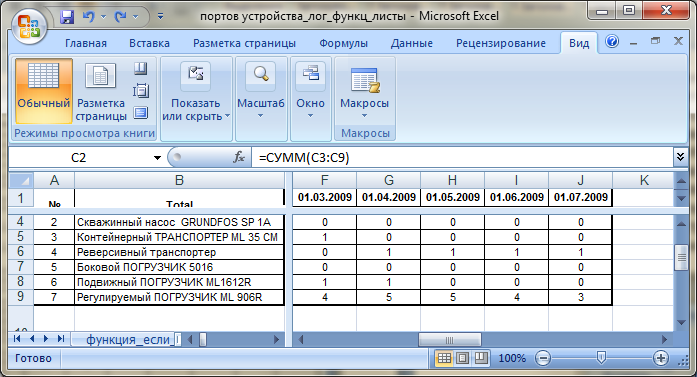
Task: Undo the last action
Action: (88, 17)
